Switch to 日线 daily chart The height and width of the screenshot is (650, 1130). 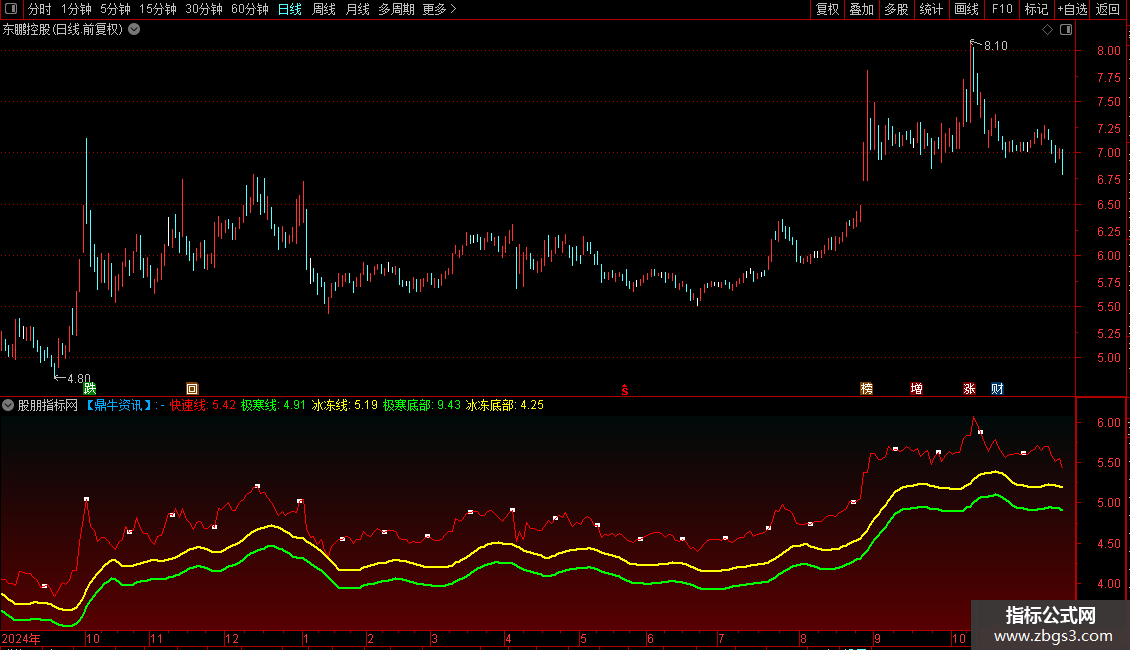pyautogui.click(x=290, y=9)
